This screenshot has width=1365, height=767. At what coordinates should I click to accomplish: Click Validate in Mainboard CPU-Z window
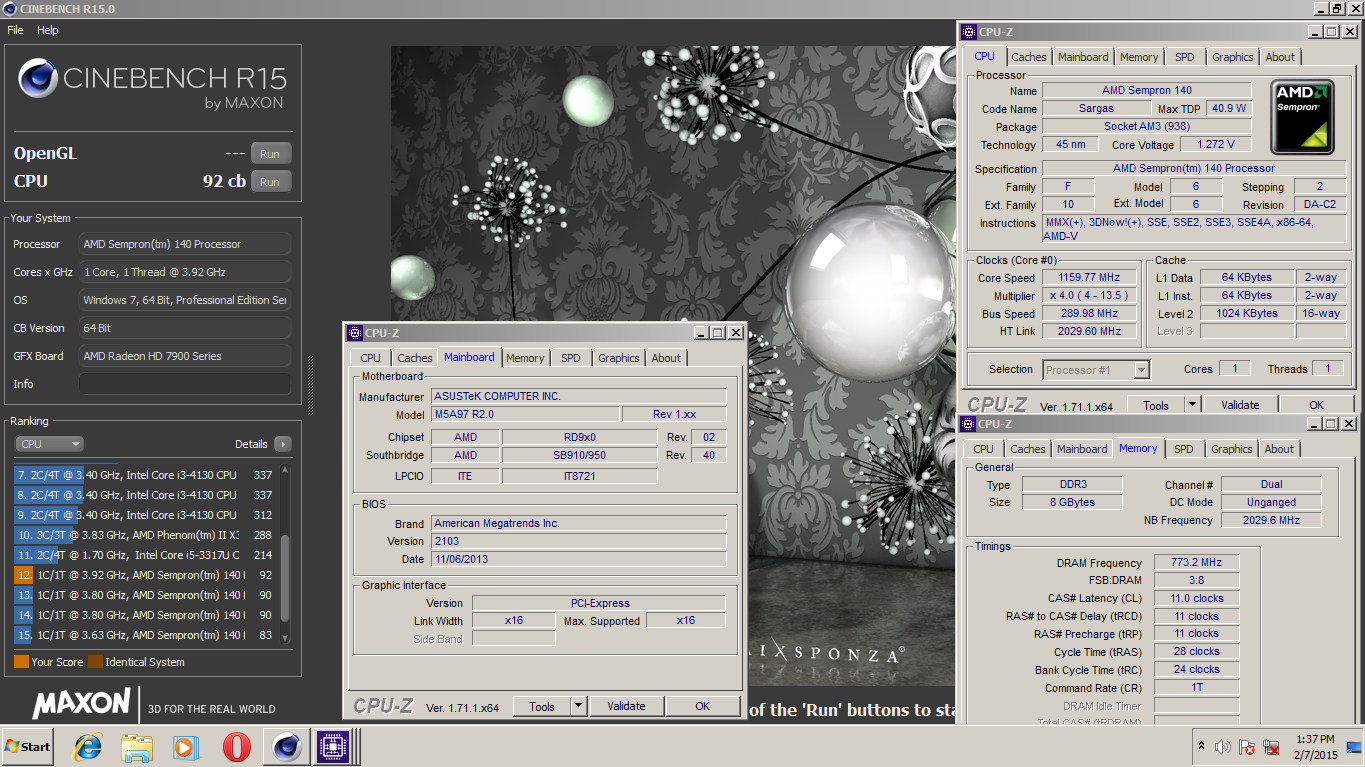[x=626, y=706]
